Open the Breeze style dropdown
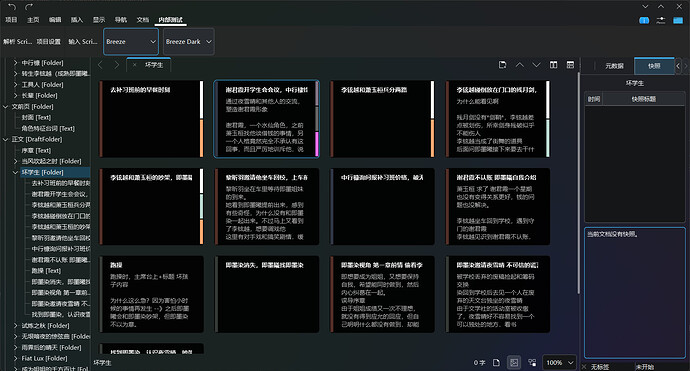690x371 pixels. tap(131, 42)
